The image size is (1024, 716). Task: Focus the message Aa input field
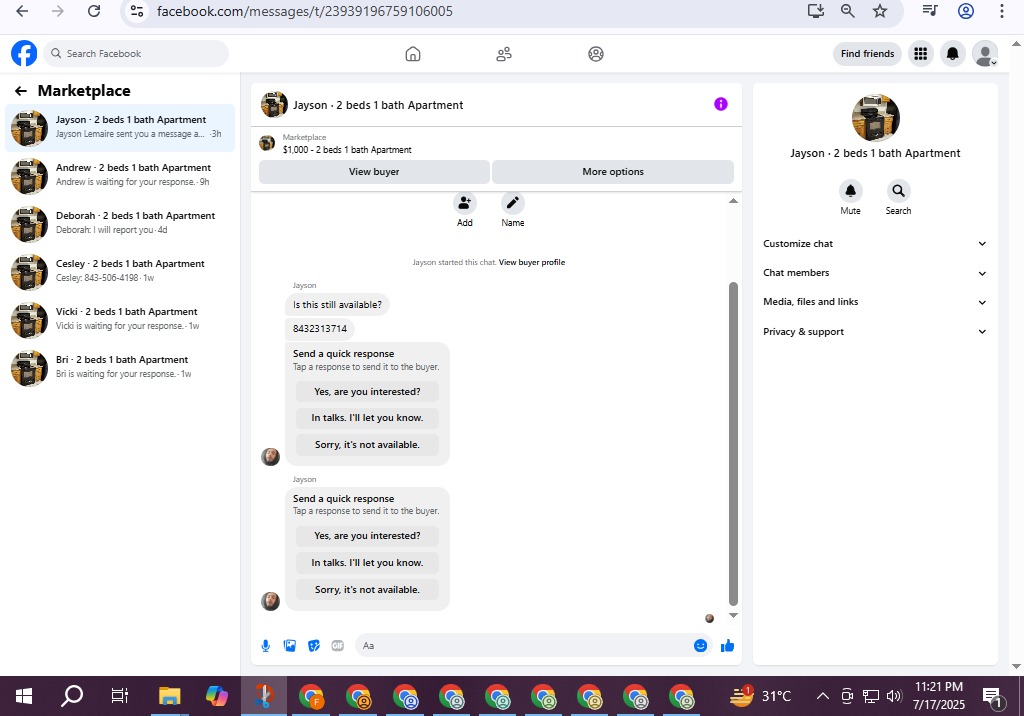click(x=526, y=645)
